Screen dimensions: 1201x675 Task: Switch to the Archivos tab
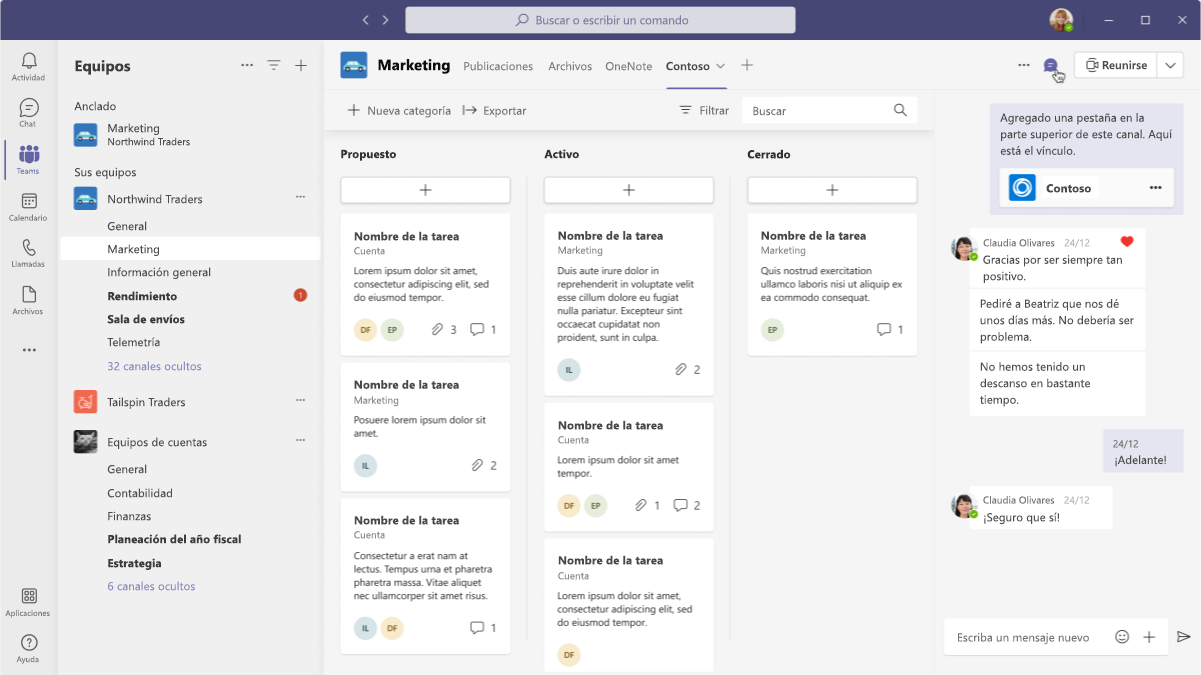(x=570, y=66)
